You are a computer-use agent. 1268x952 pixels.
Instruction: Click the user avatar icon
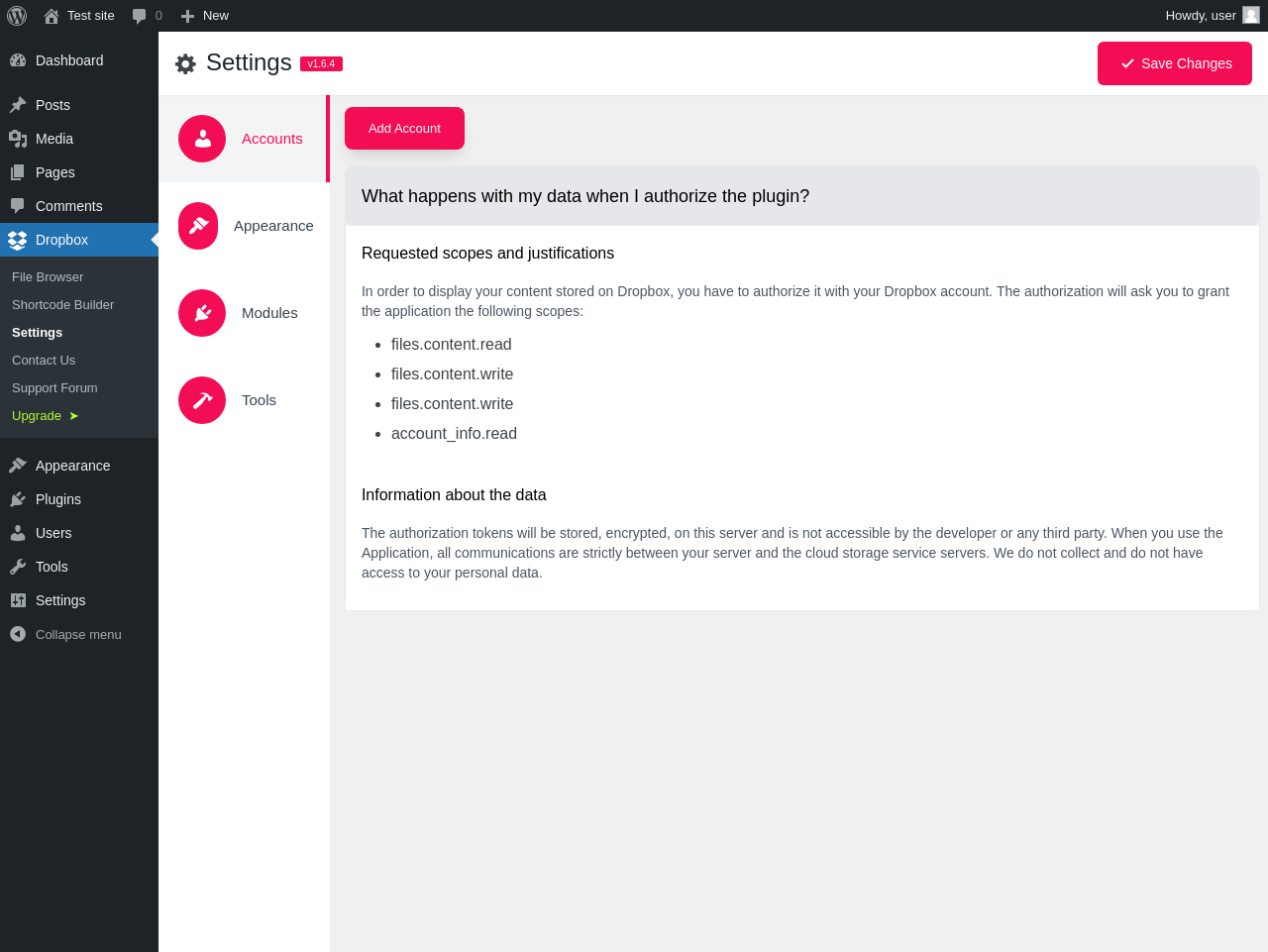click(x=1251, y=16)
